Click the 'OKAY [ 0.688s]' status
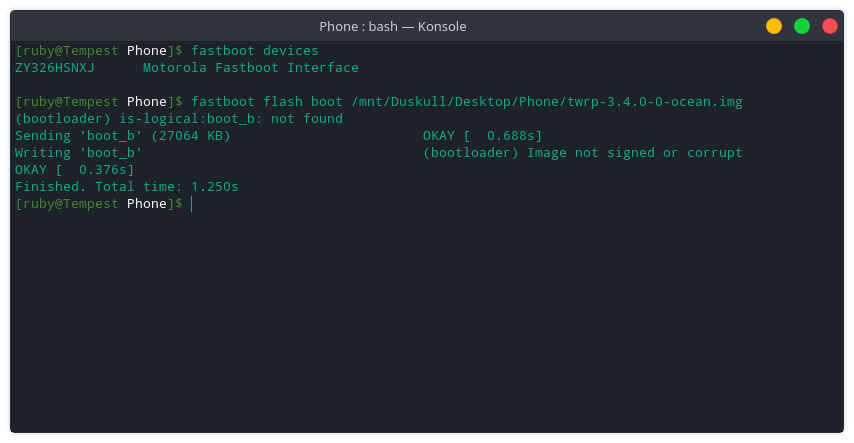 tap(483, 136)
